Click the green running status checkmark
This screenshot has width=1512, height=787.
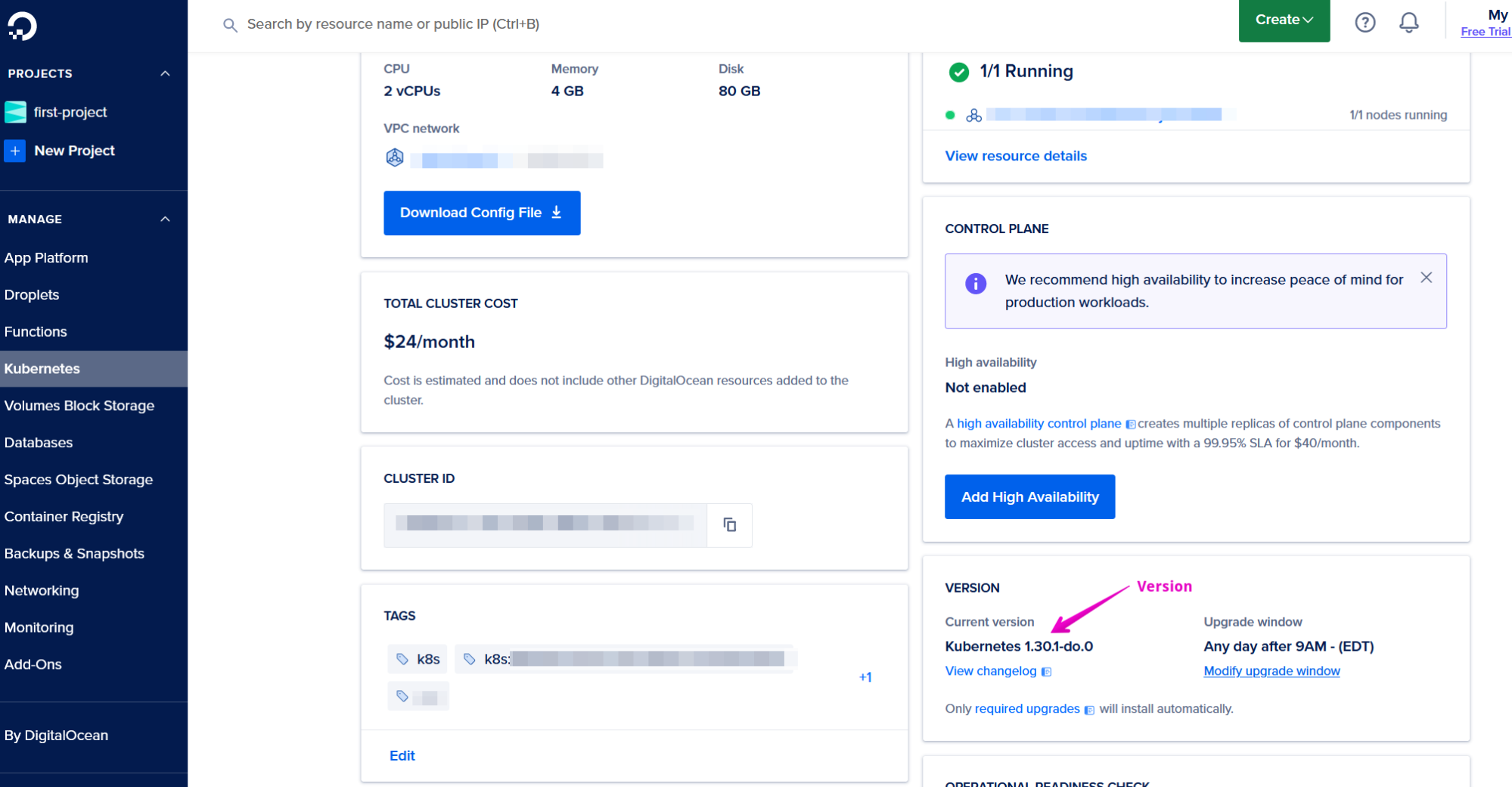pos(958,72)
